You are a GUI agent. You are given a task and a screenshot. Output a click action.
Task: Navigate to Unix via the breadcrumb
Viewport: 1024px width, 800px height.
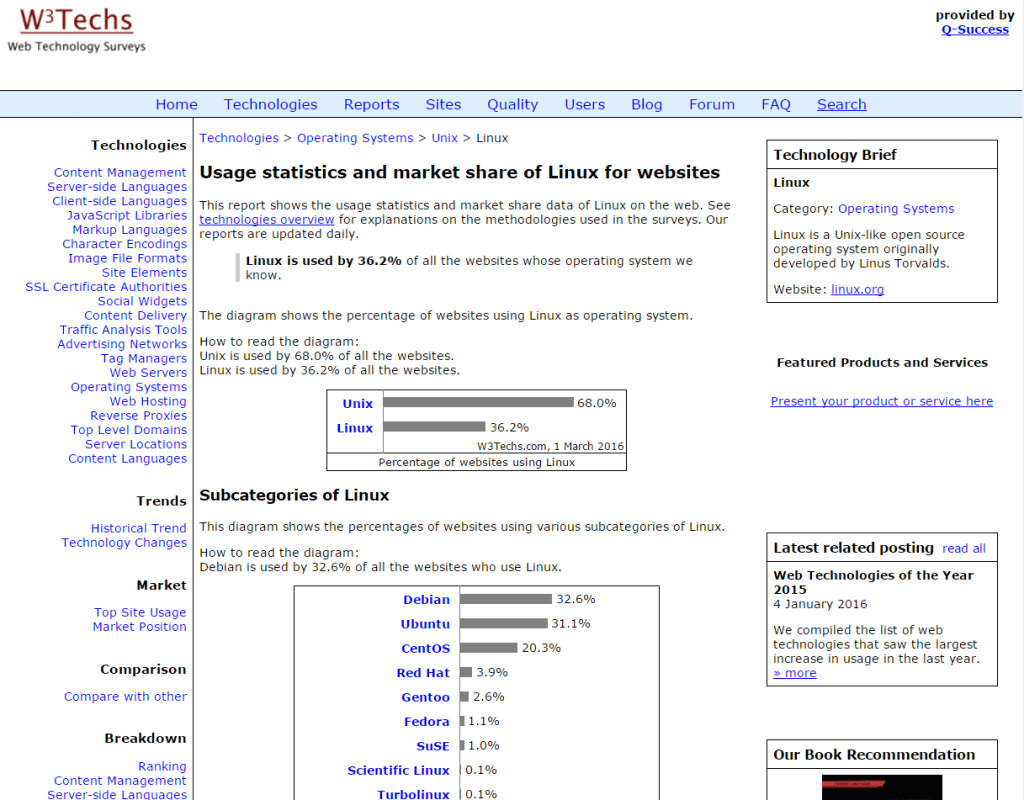[x=444, y=137]
